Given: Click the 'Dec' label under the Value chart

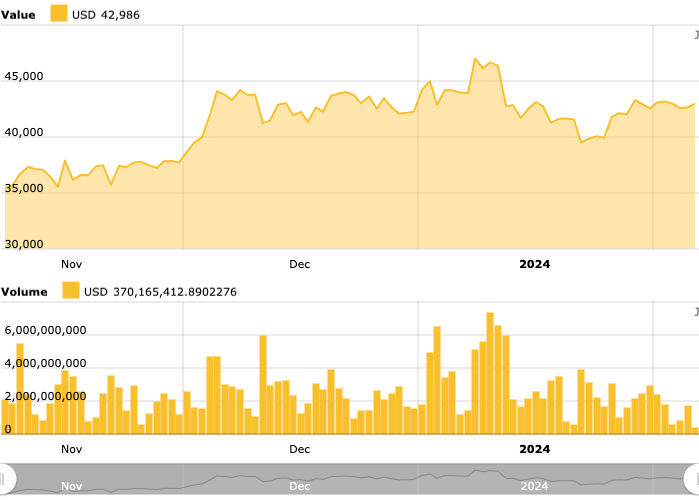Looking at the screenshot, I should coord(300,264).
